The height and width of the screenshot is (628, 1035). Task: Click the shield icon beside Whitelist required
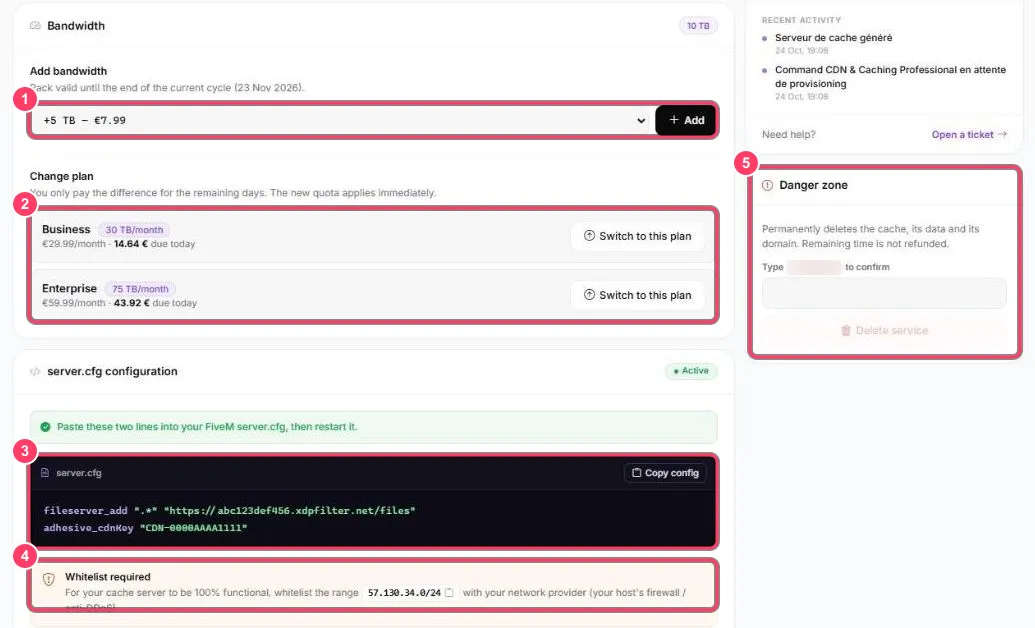pos(49,579)
